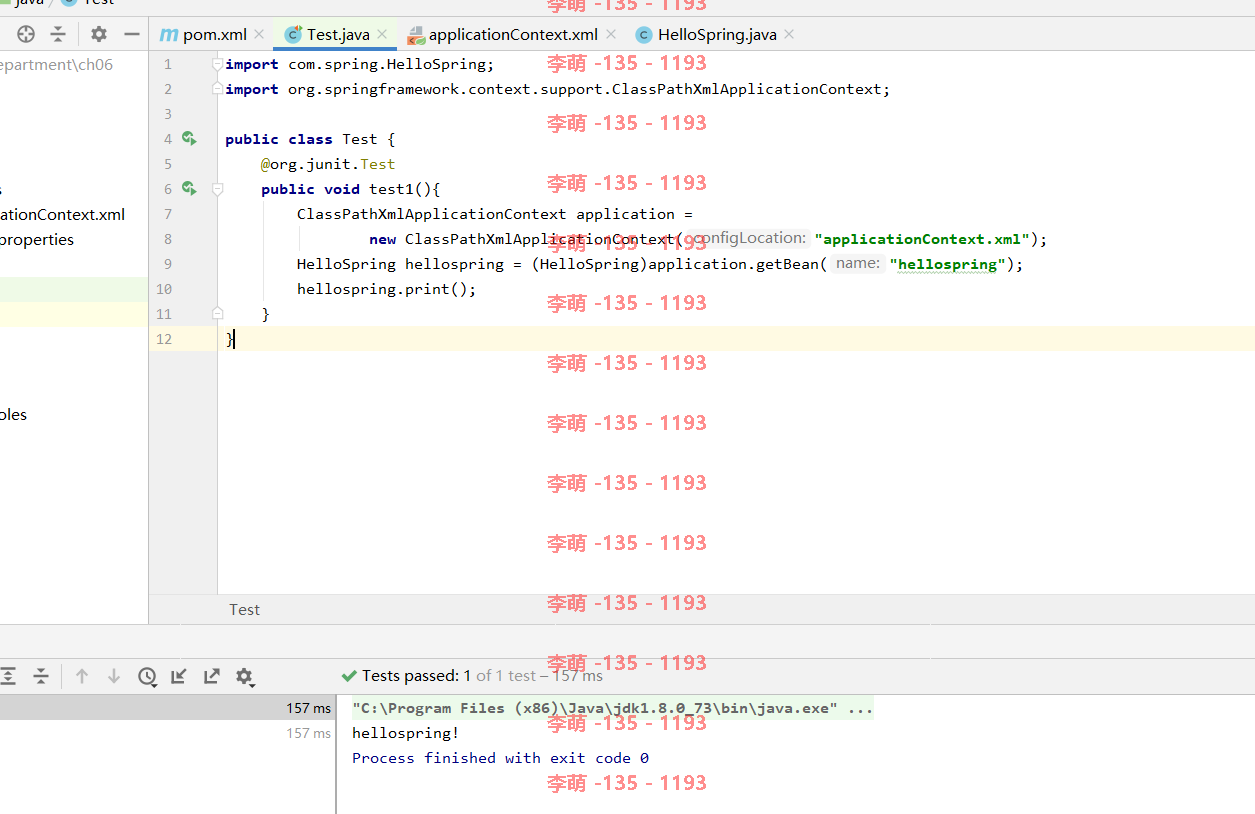
Task: Click the Test breadcrumb below the editor
Action: tap(244, 609)
